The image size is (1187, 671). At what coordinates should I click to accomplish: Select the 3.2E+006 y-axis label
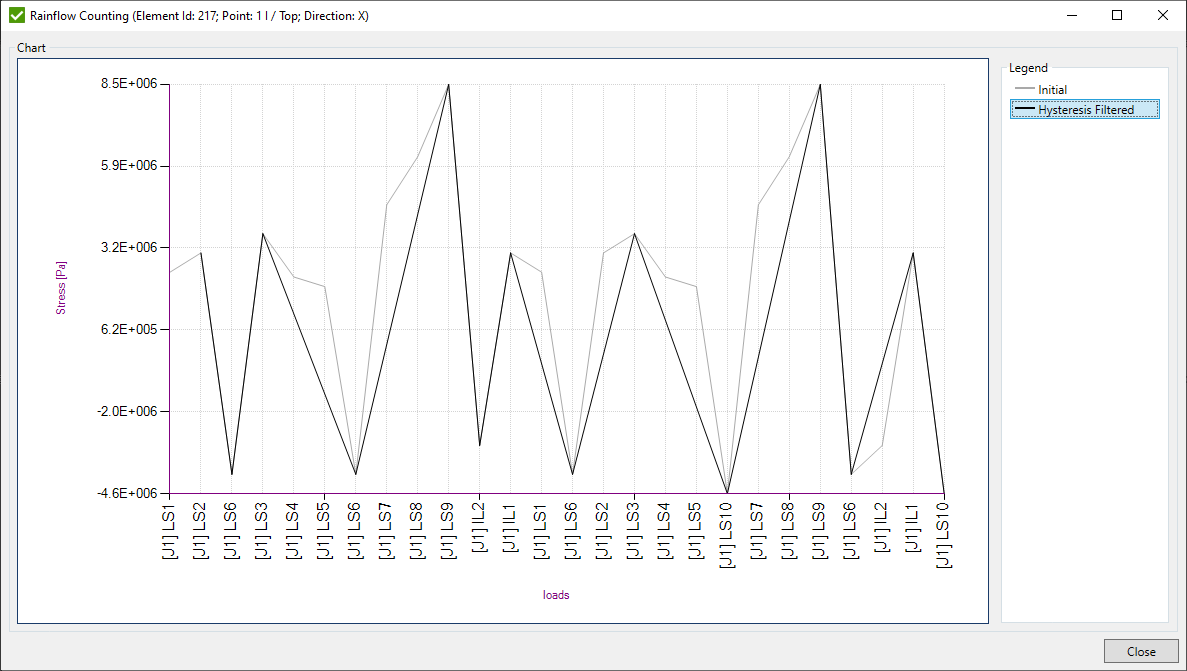tap(130, 248)
